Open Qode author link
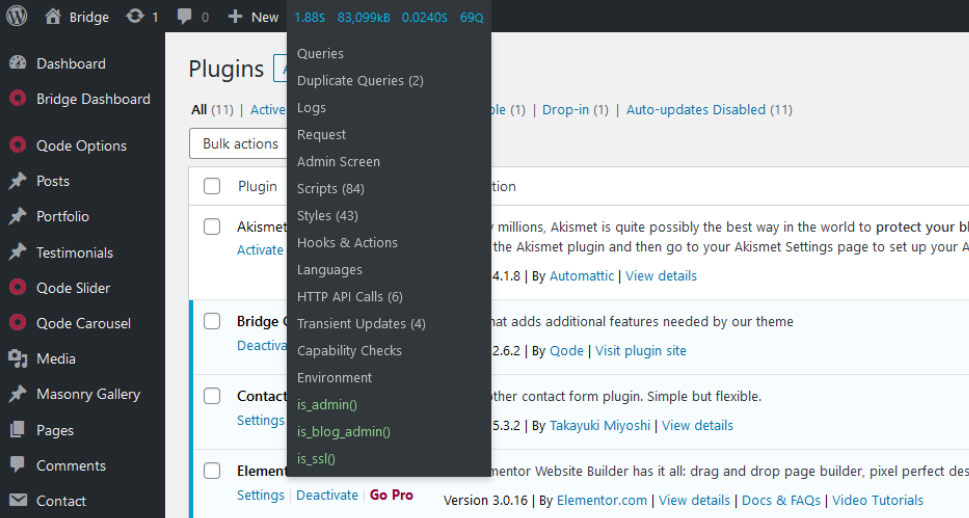Screen dimensions: 969x518 tap(567, 350)
